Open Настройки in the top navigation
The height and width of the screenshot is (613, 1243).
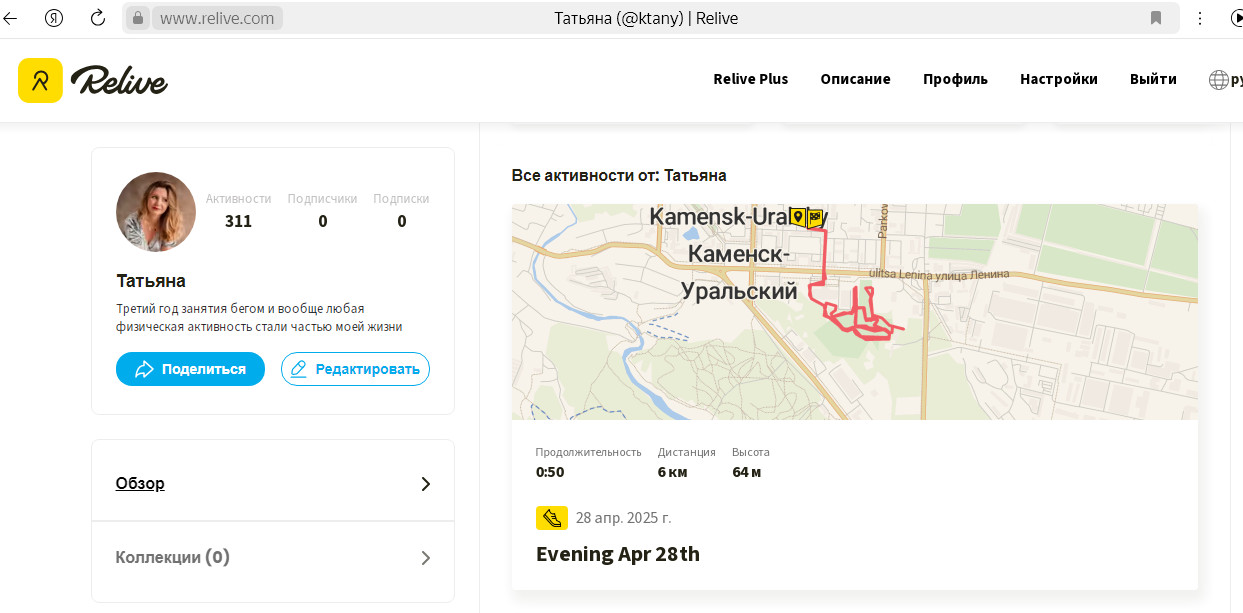(1059, 79)
